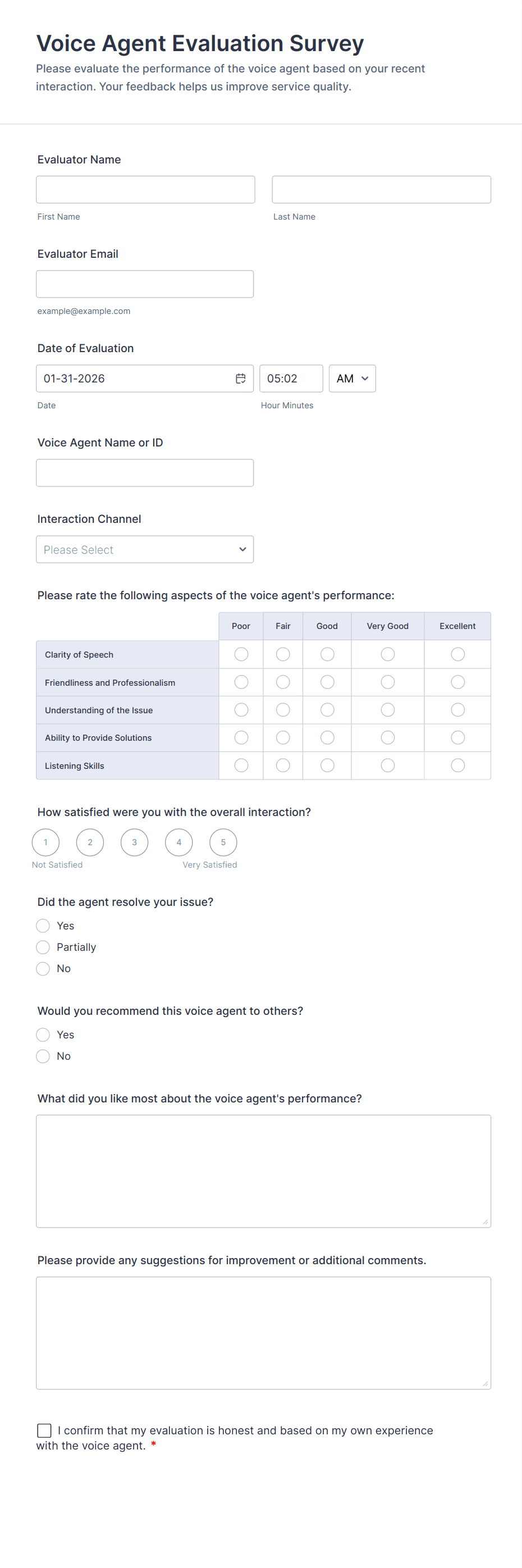Screen dimensions: 522x1568
Task: Select satisfaction rating 5
Action: tap(223, 842)
